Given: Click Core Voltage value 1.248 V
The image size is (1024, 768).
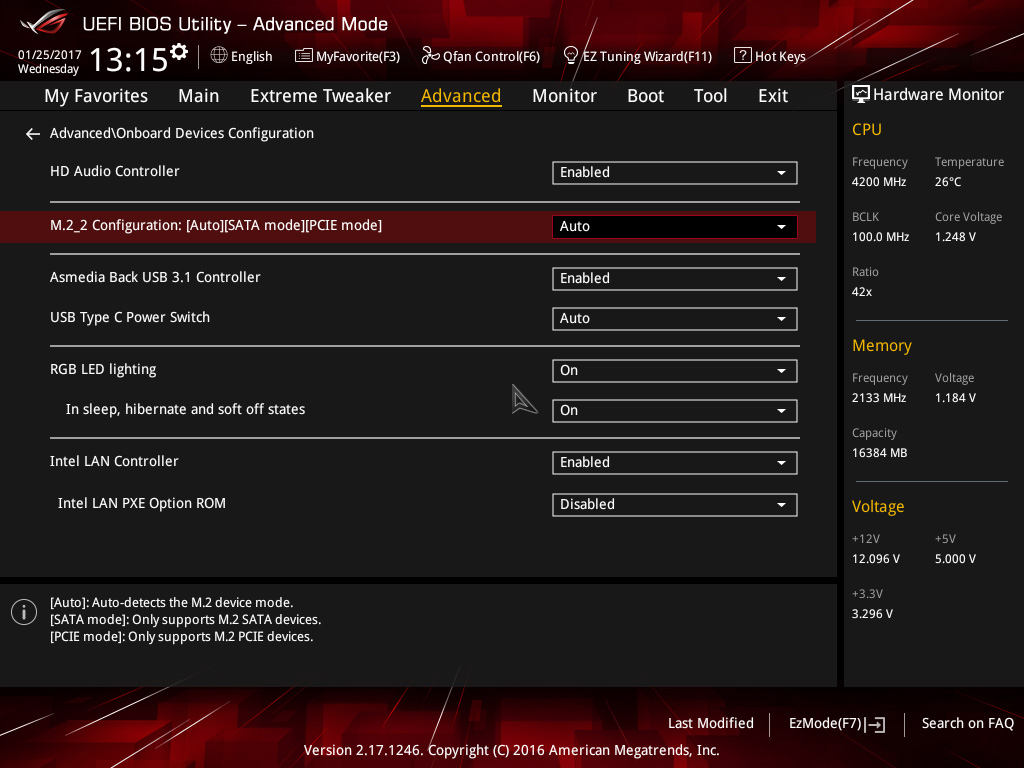Looking at the screenshot, I should [955, 237].
